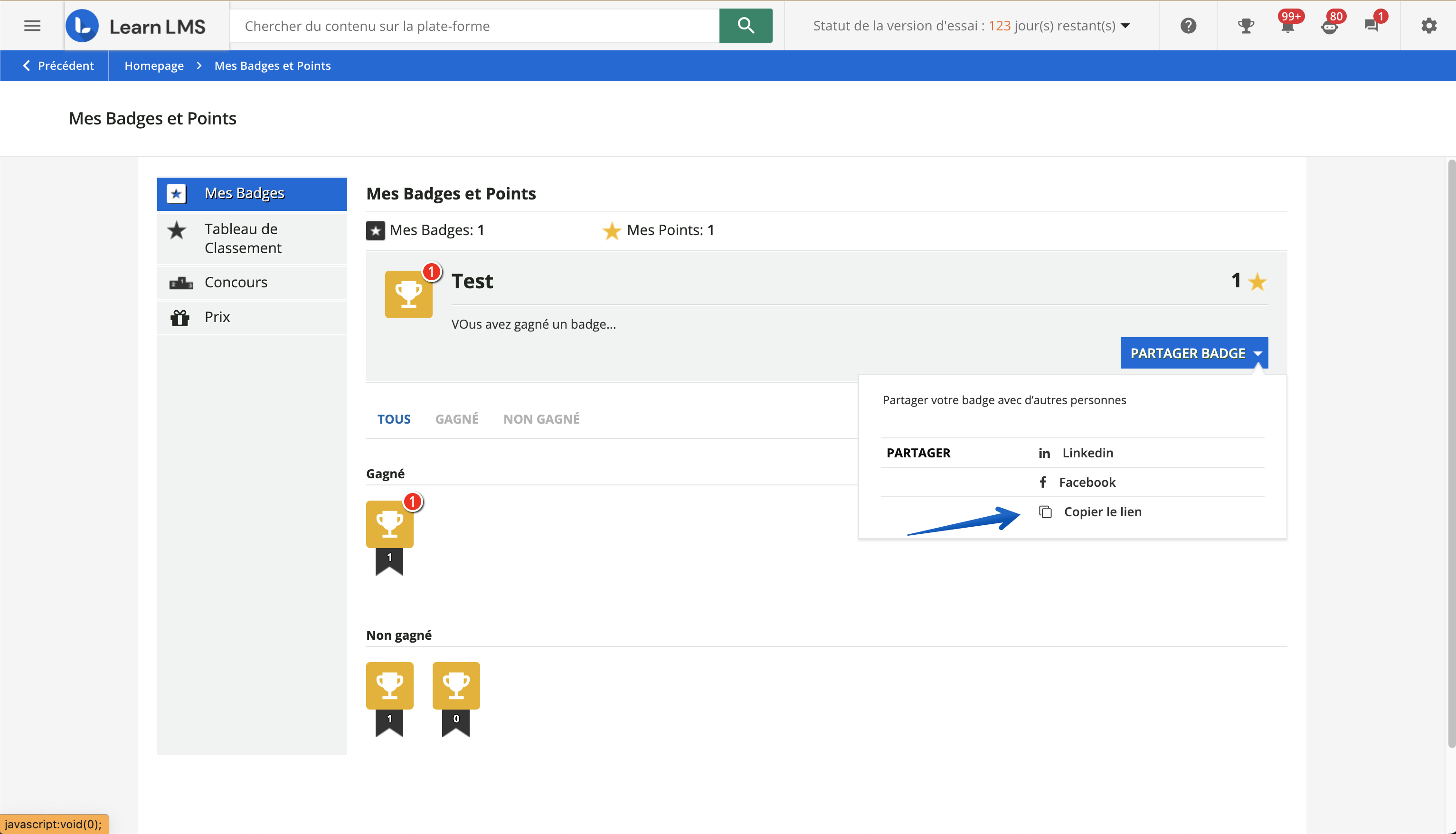This screenshot has height=834, width=1456.
Task: Open Prix menu item
Action: 252,317
